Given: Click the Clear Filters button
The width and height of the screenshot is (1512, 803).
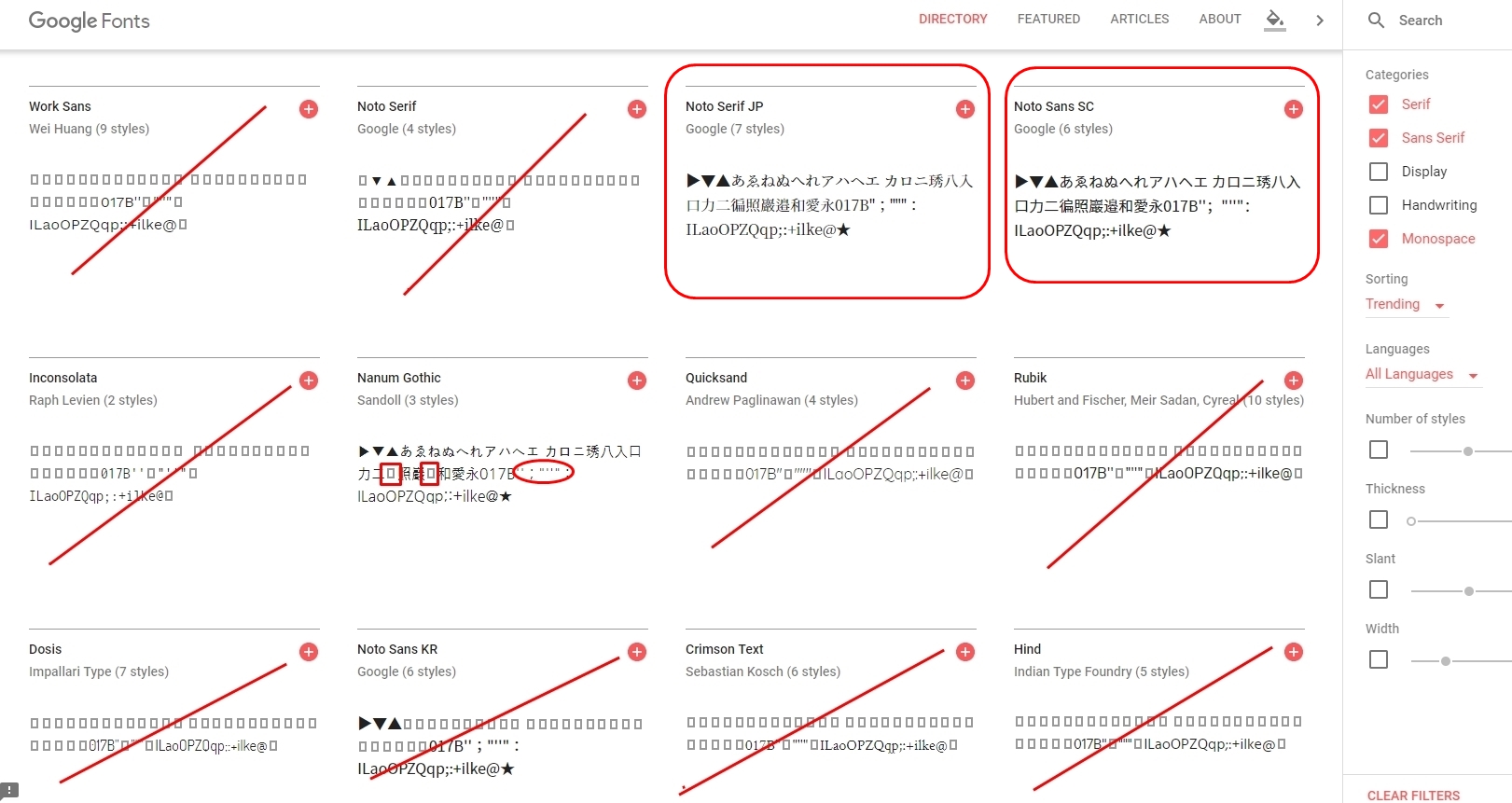Looking at the screenshot, I should click(1413, 796).
